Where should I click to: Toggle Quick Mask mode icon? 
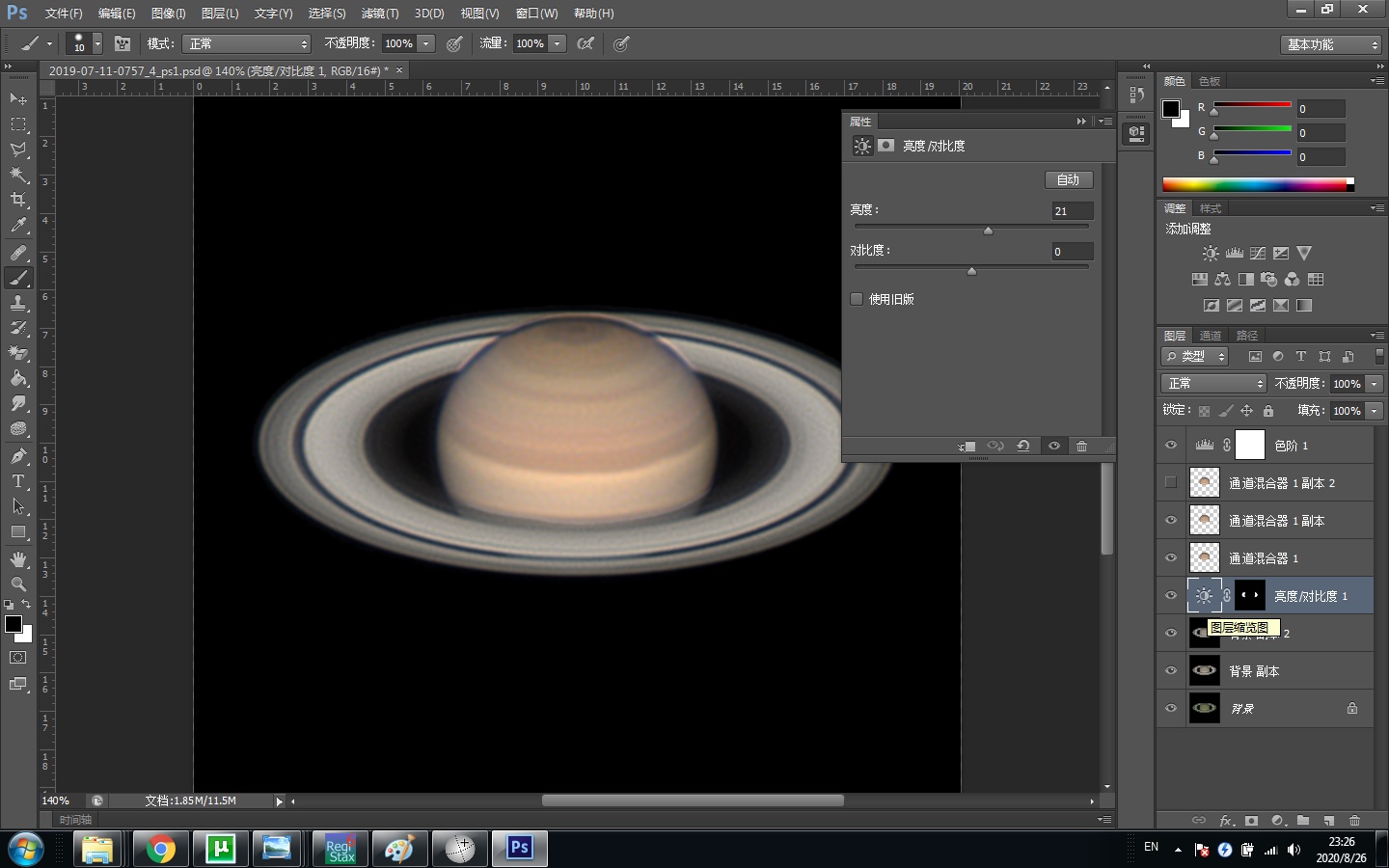coord(18,658)
